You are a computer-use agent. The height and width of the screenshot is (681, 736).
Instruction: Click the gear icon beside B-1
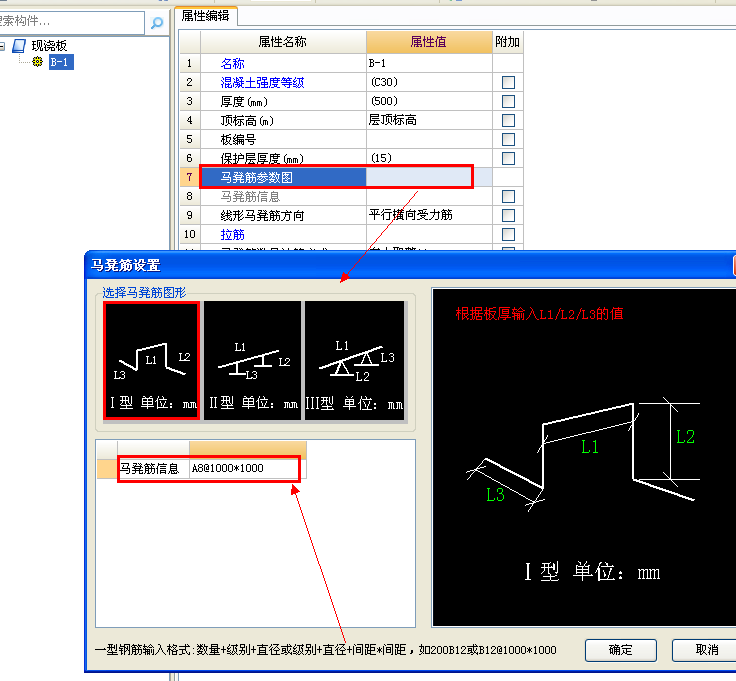38,61
